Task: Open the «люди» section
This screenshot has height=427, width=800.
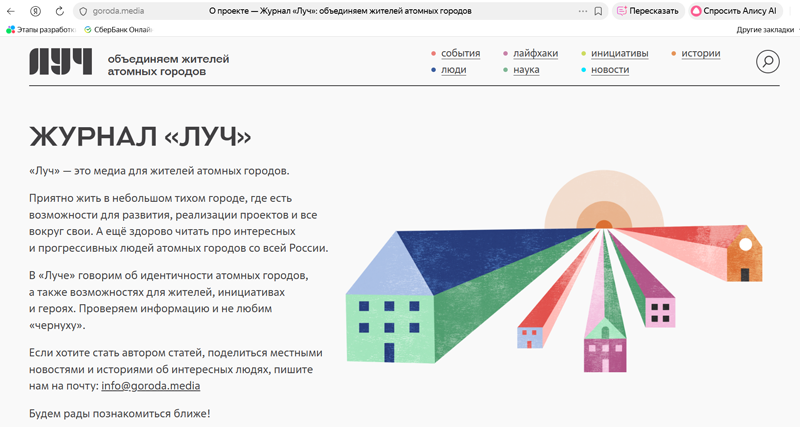Action: (x=453, y=70)
